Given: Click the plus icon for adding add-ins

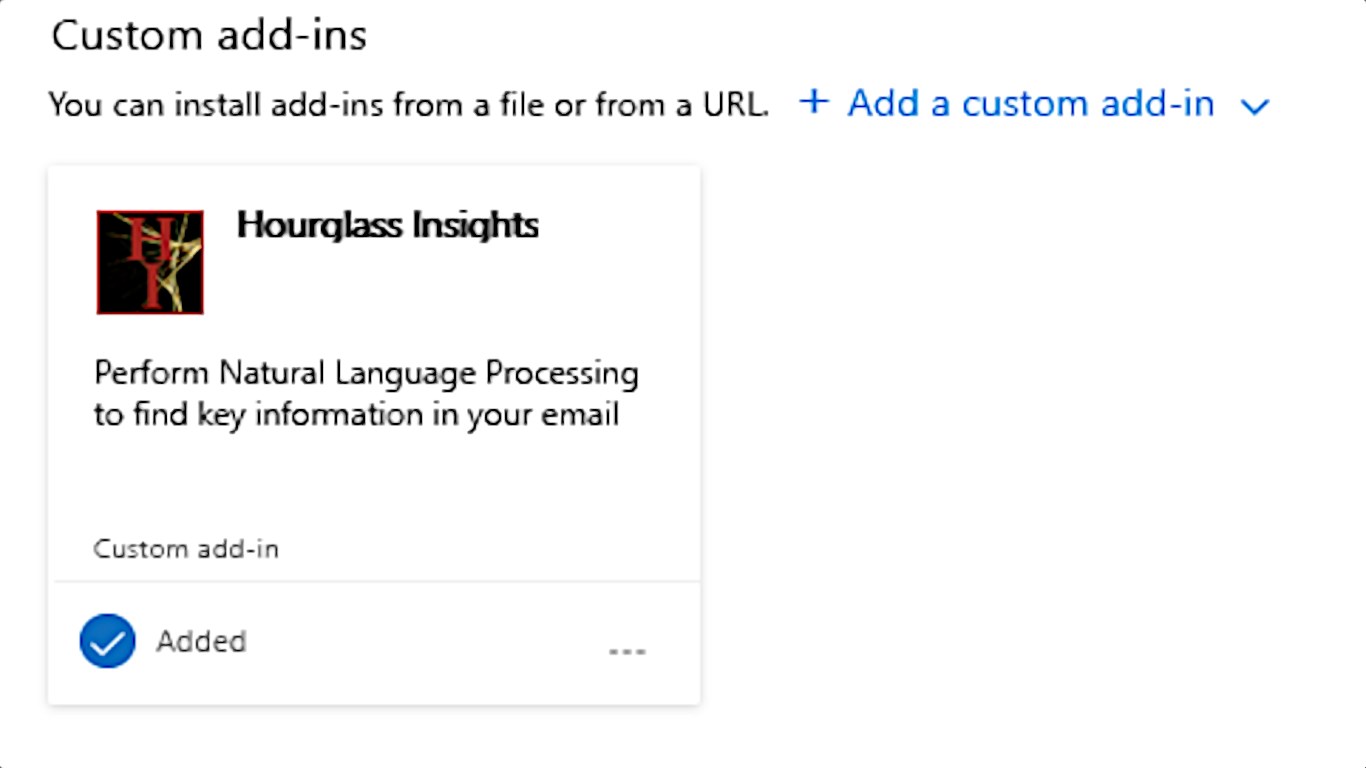Looking at the screenshot, I should [815, 102].
